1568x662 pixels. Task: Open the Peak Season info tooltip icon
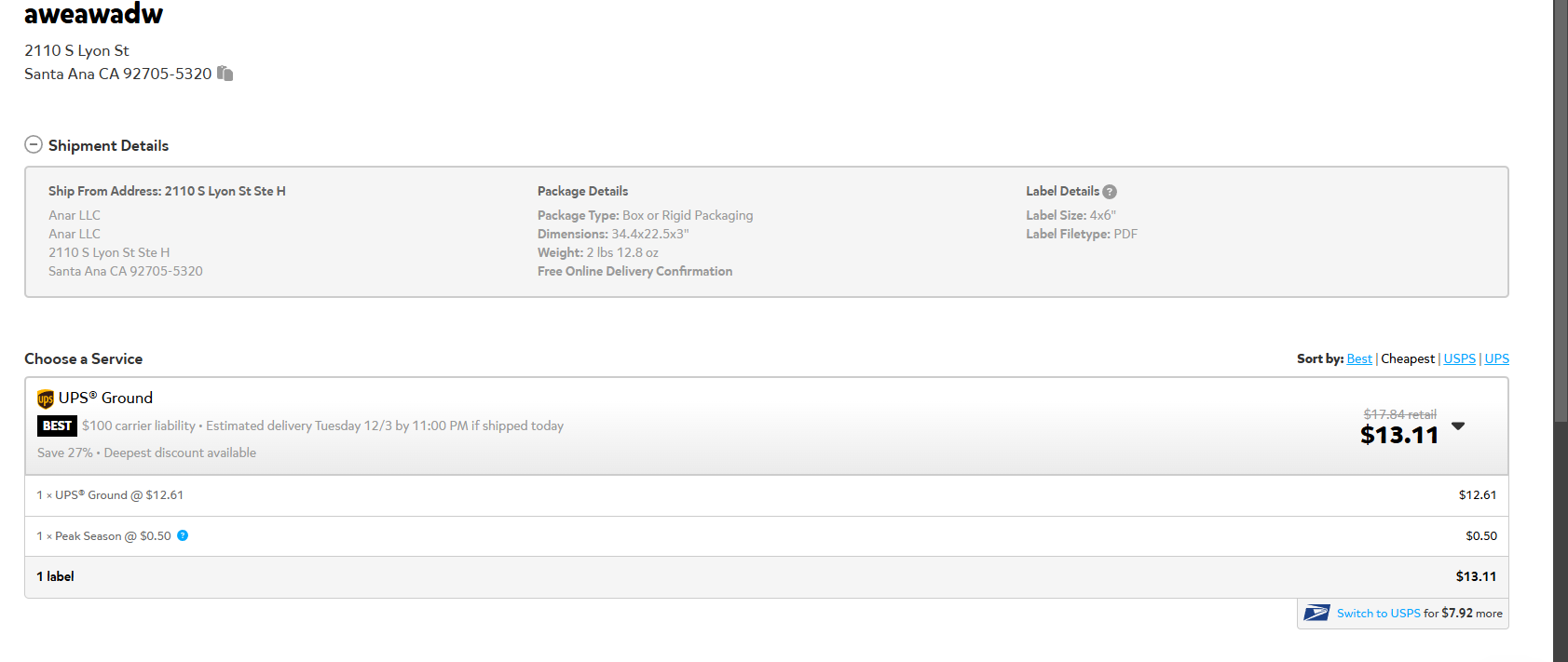tap(183, 535)
